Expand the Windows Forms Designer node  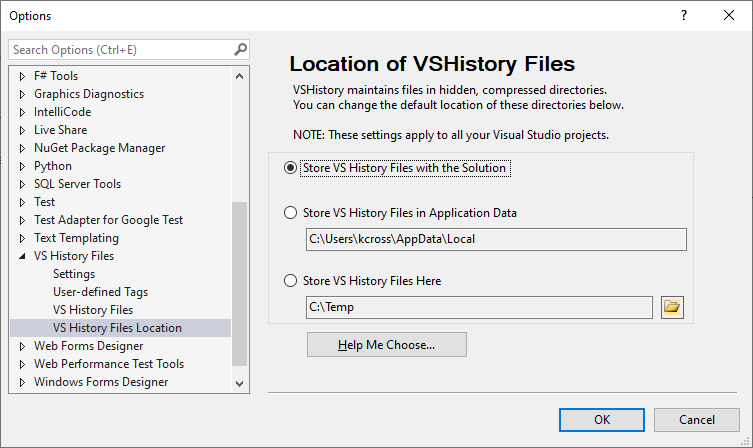22,382
